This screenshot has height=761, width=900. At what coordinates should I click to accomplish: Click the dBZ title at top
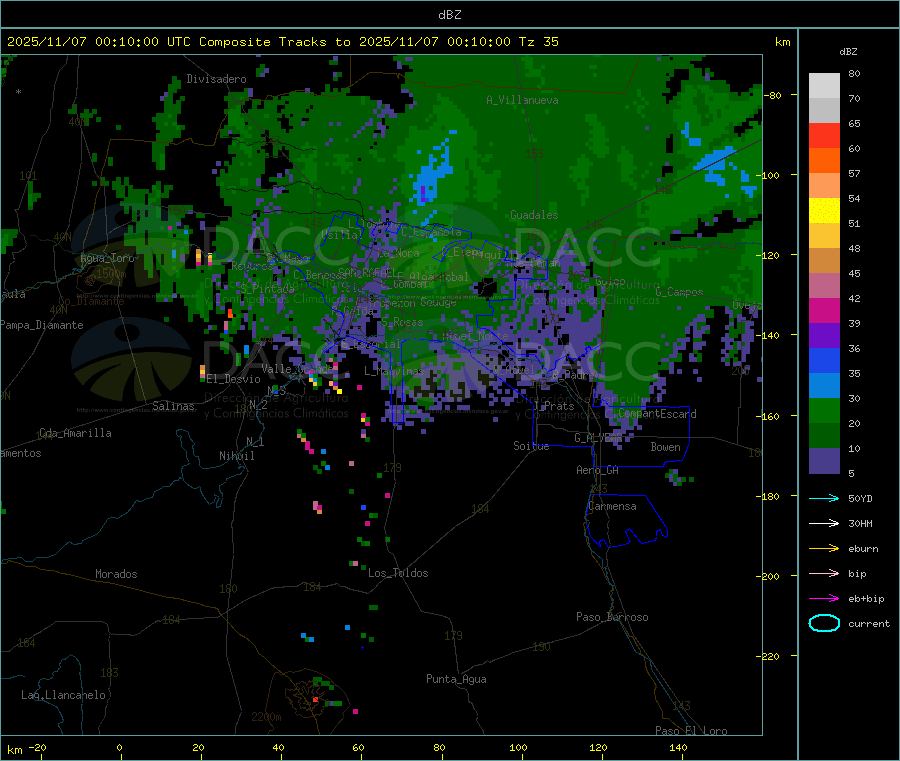click(449, 15)
